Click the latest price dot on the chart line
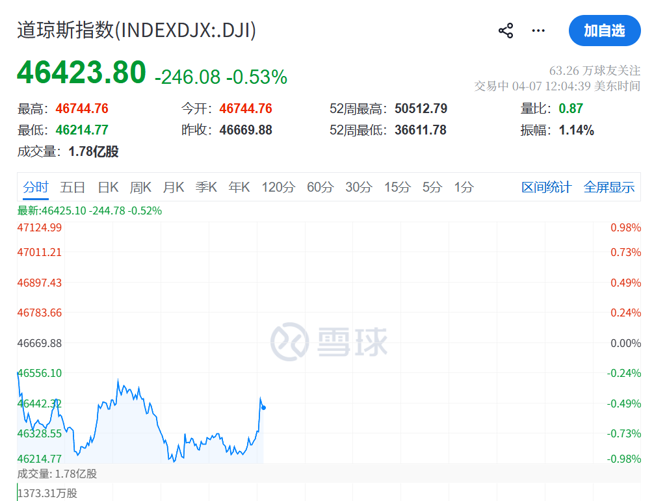Screen dimensions: 667x501 click(263, 407)
